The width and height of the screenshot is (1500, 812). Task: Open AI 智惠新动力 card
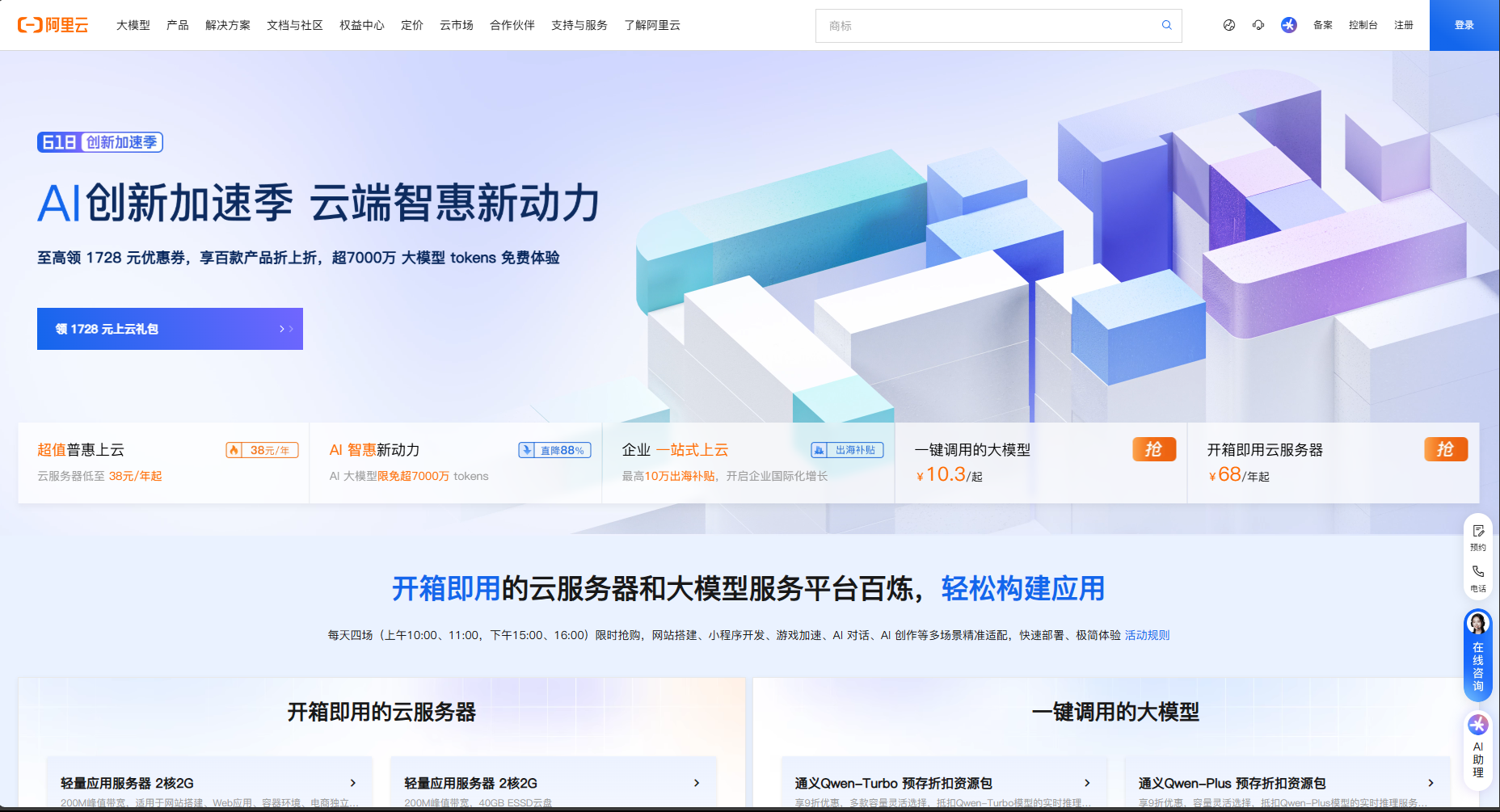click(x=456, y=463)
